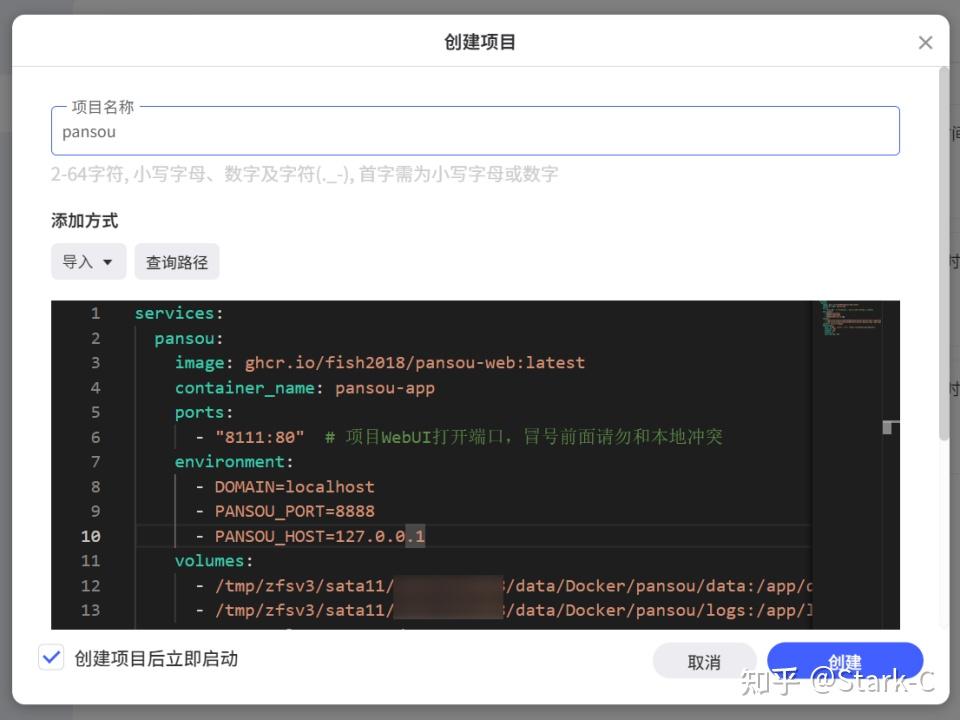
Task: Uncheck 创建项目后立即启动 checkbox
Action: 52,657
